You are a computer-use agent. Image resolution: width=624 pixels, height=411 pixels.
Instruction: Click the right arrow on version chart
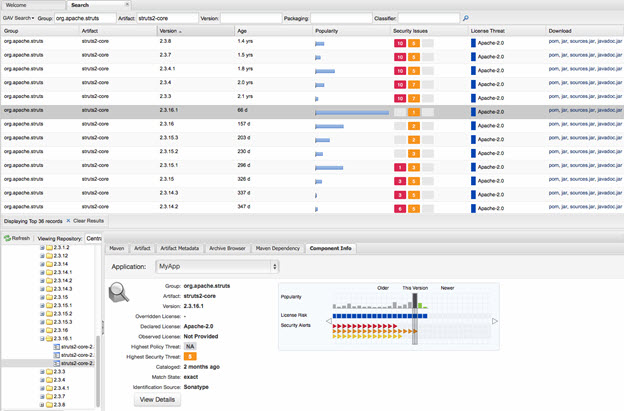tap(494, 321)
